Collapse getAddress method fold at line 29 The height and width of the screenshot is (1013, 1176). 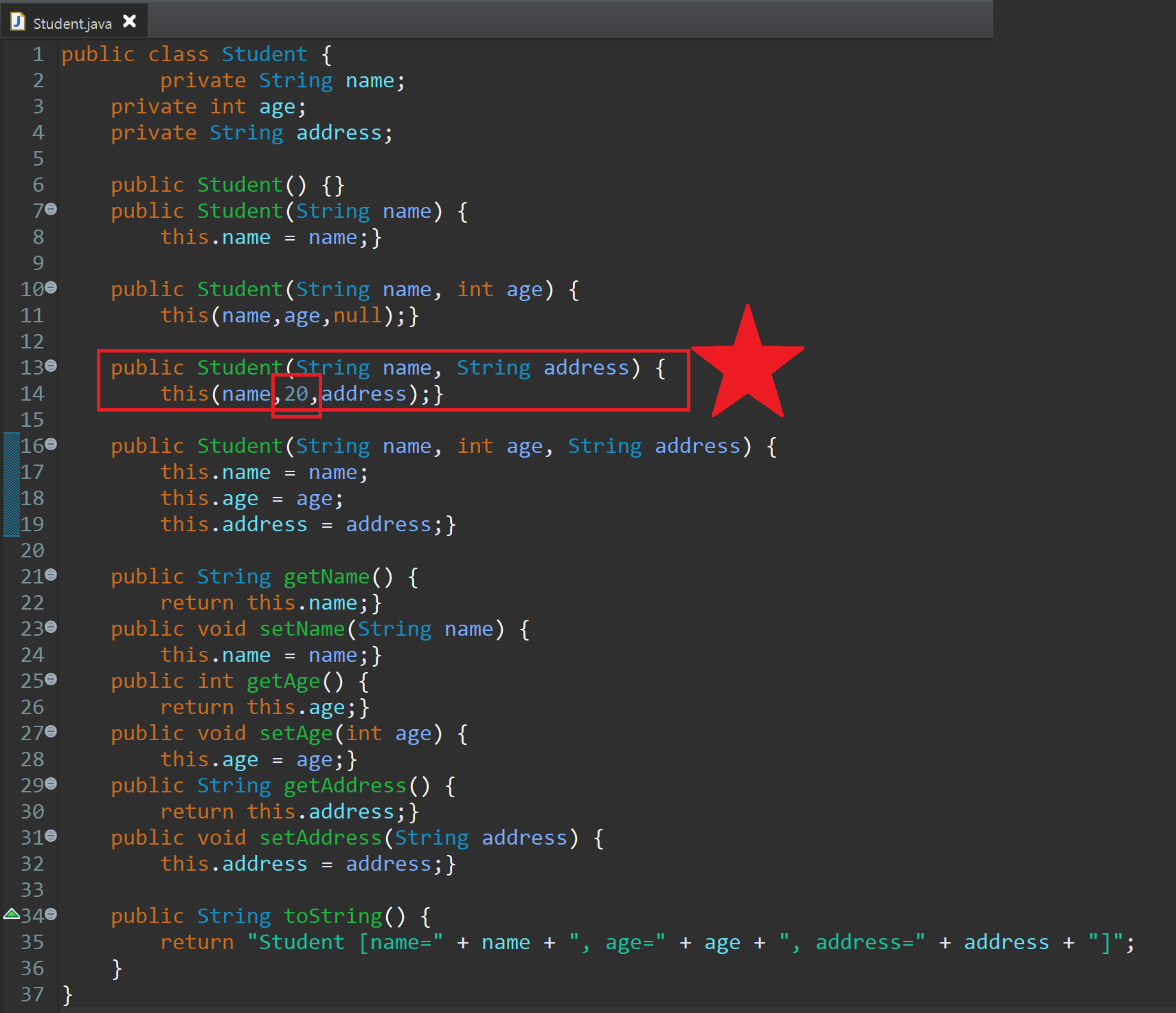[51, 783]
